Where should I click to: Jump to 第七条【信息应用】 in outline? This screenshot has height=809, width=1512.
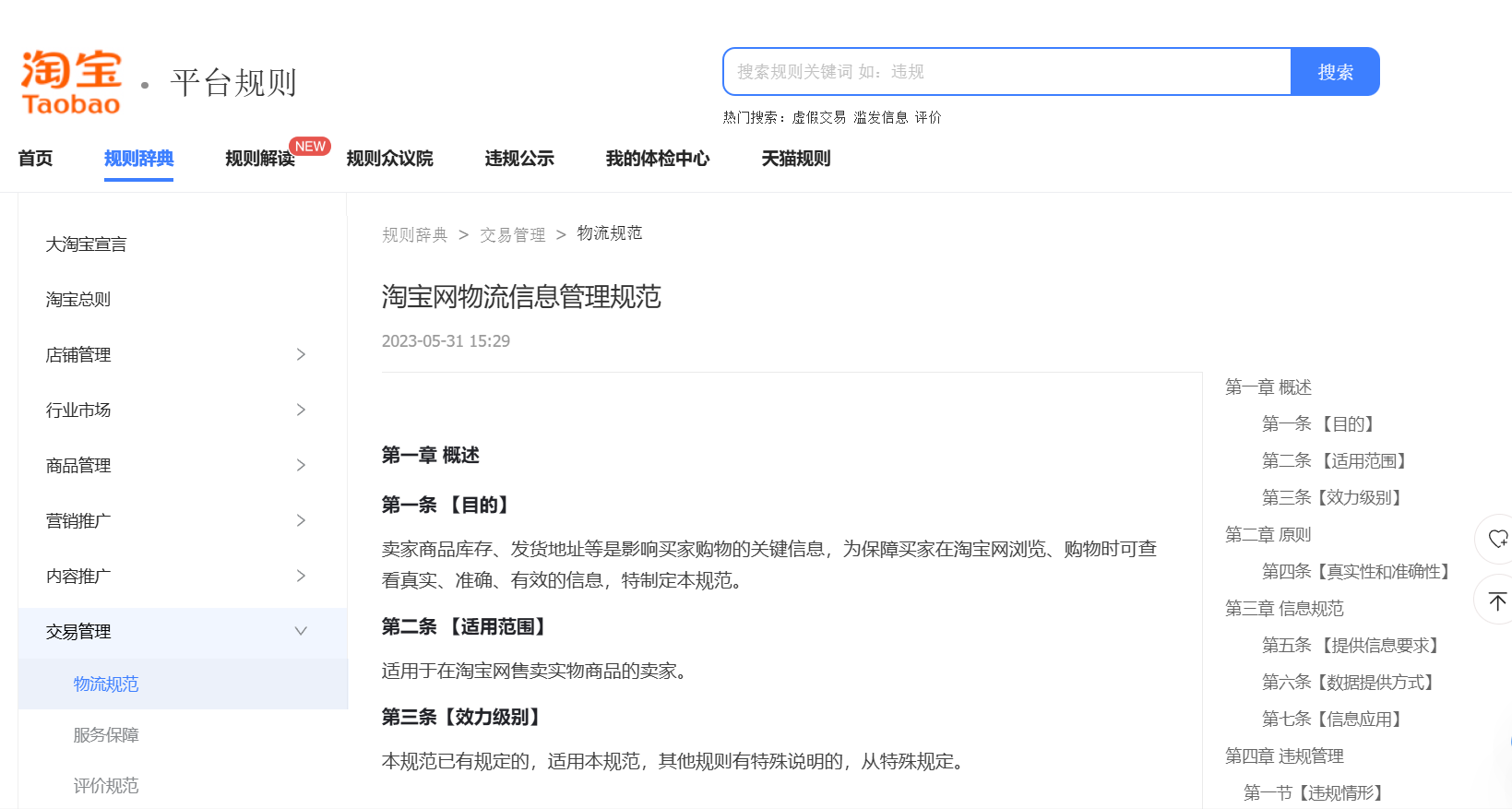click(x=1335, y=720)
